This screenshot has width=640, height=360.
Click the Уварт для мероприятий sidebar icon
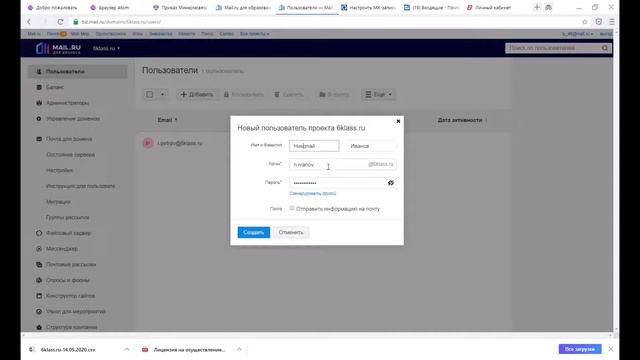pyautogui.click(x=39, y=311)
